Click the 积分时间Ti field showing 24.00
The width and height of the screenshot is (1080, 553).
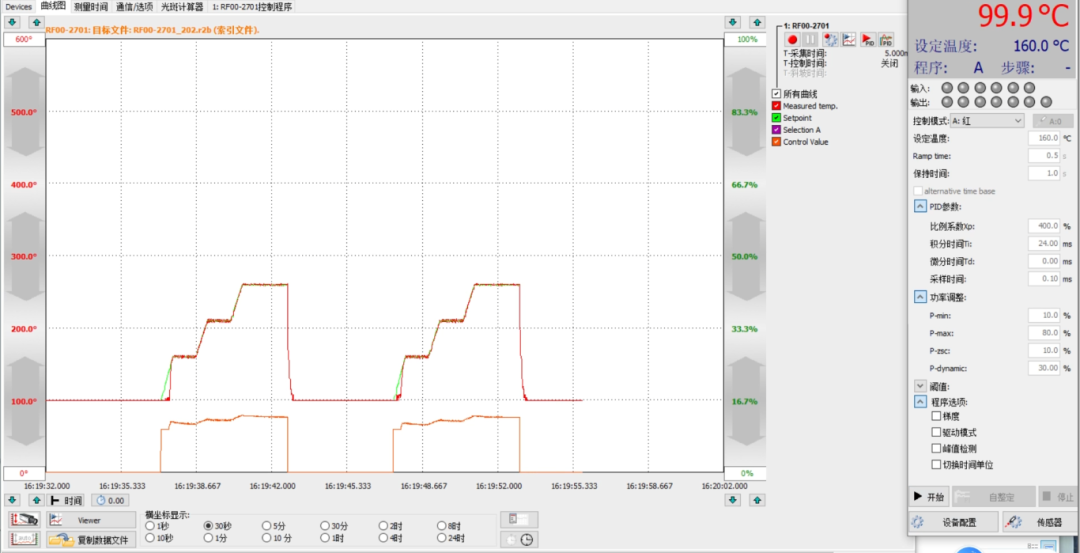point(1043,243)
